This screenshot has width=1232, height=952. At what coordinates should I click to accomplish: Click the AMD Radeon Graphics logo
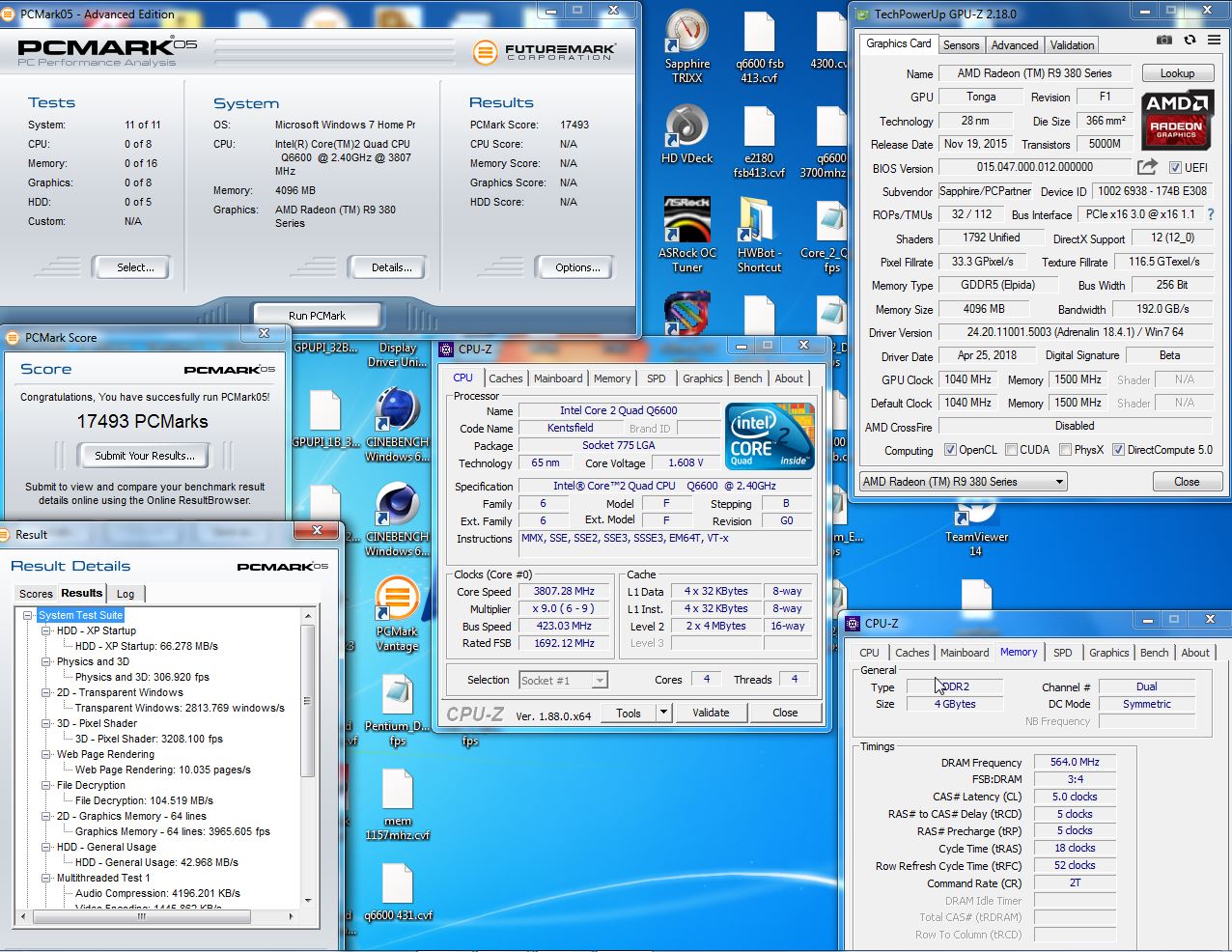(x=1177, y=120)
